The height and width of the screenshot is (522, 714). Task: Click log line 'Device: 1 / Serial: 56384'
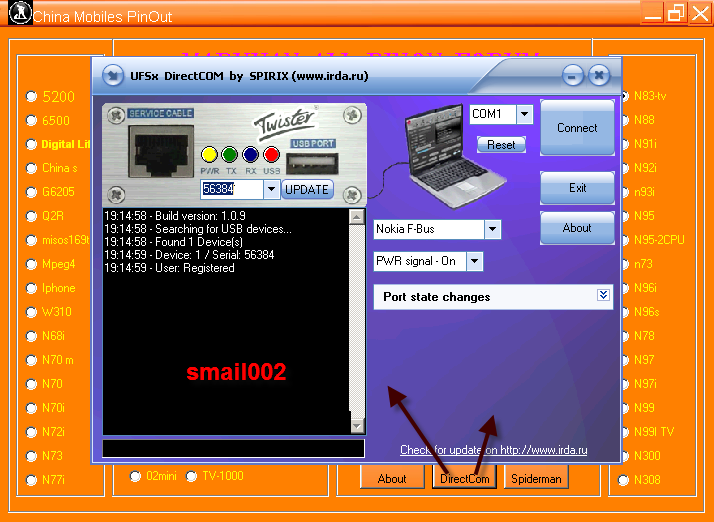click(189, 255)
